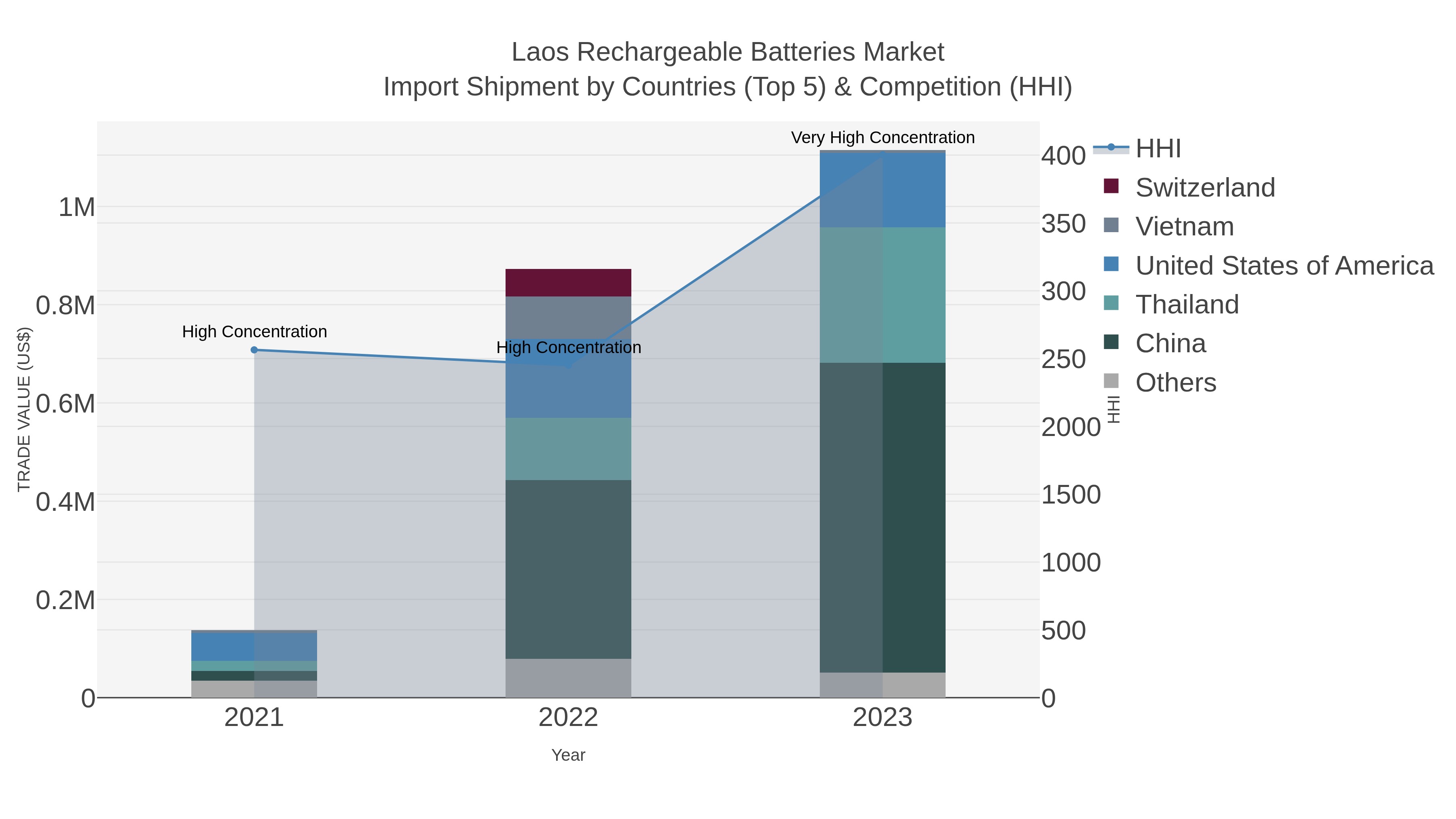Viewport: 1456px width, 819px height.
Task: Click the 'High Concentration' label above 2021
Action: tap(254, 332)
